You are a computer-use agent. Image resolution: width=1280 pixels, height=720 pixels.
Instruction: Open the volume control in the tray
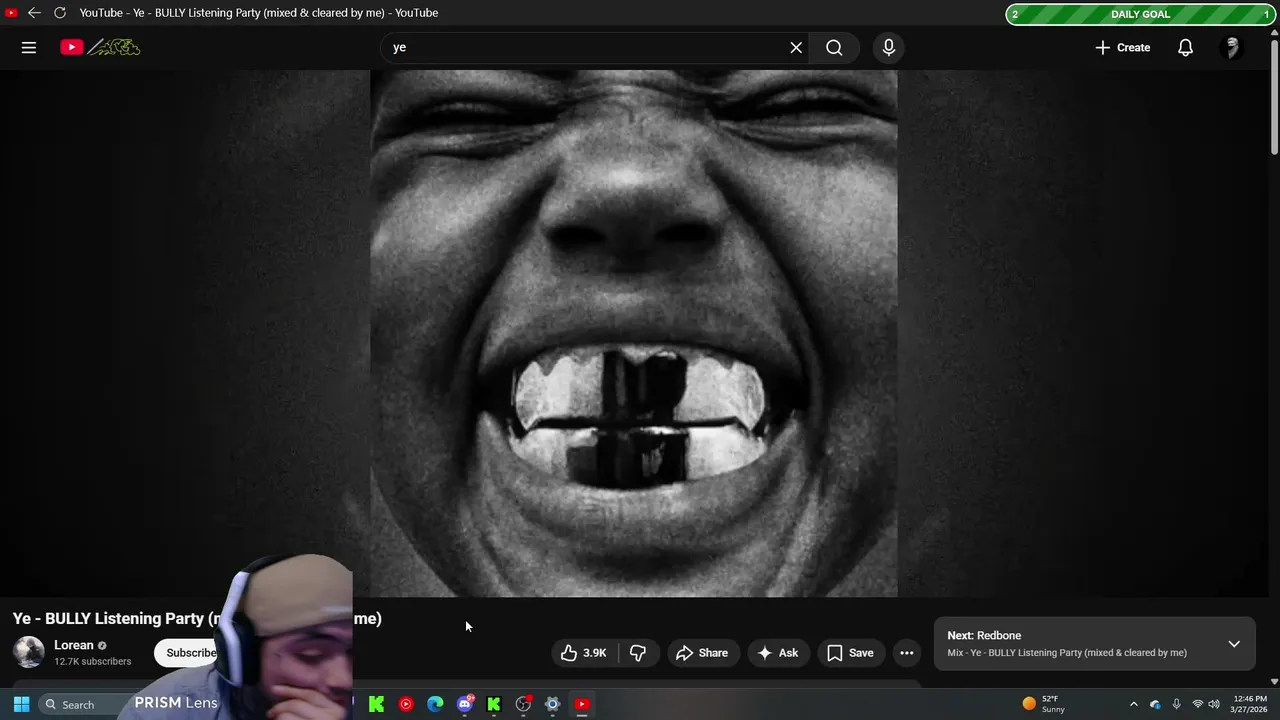1214,704
